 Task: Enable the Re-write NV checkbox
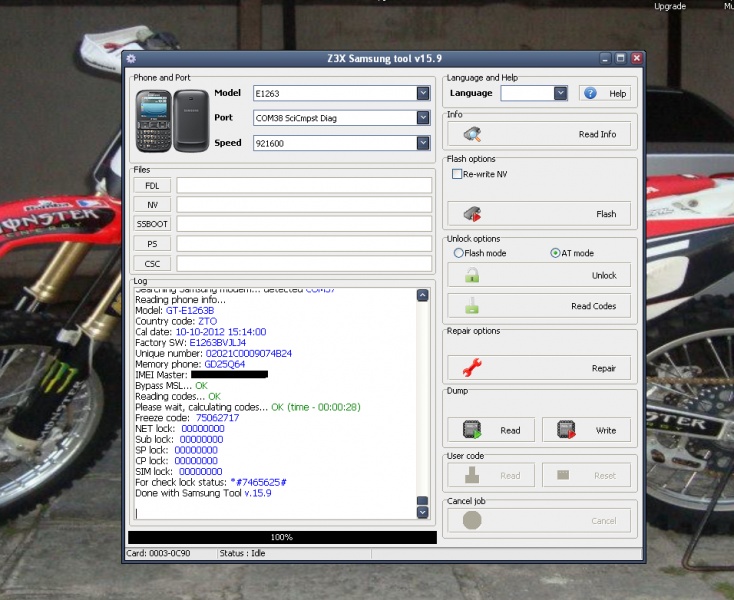pos(457,174)
